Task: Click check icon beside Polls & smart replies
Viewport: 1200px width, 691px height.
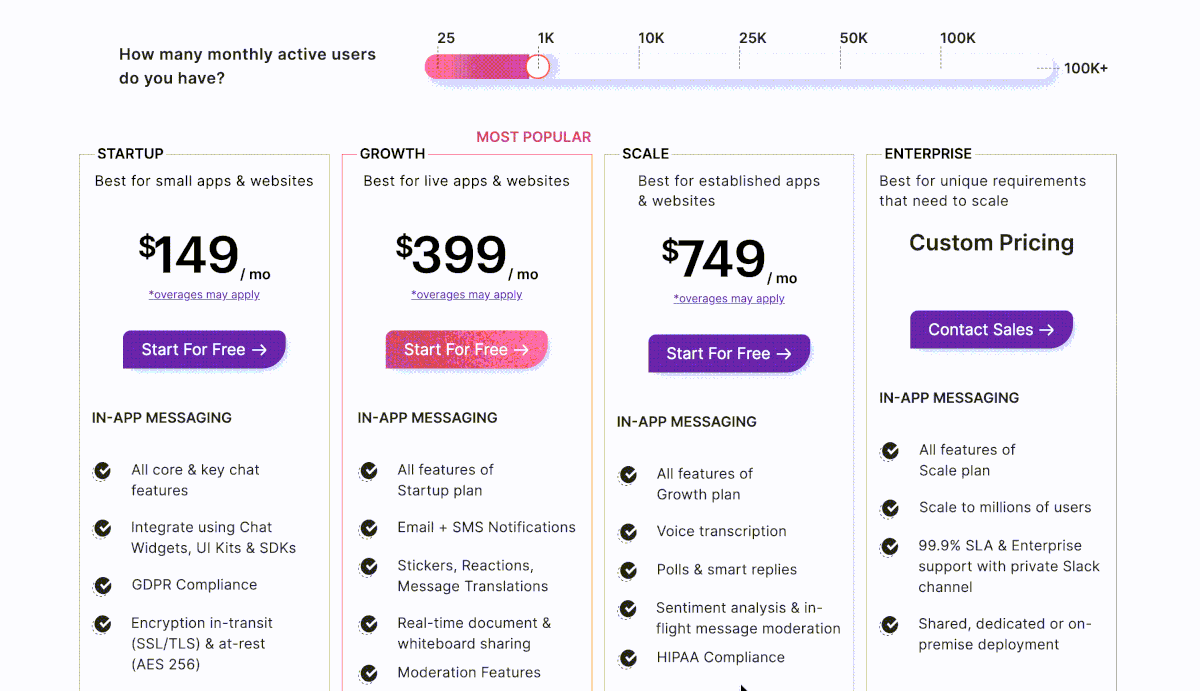Action: (x=628, y=570)
